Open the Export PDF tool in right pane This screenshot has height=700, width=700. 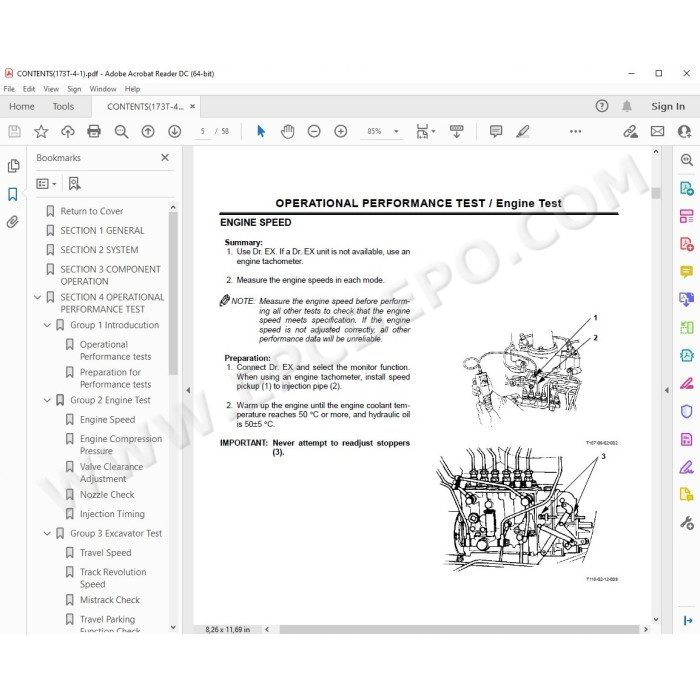point(687,188)
